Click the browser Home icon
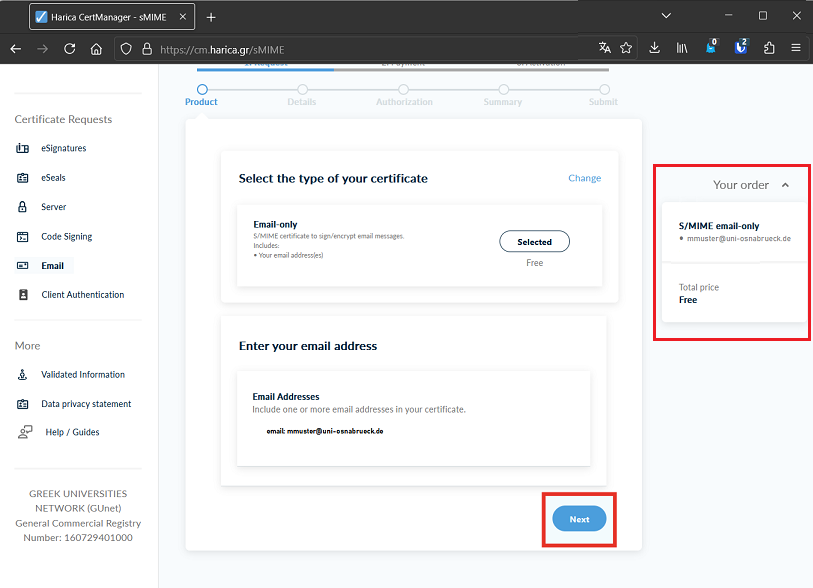The height and width of the screenshot is (588, 813). [x=96, y=49]
